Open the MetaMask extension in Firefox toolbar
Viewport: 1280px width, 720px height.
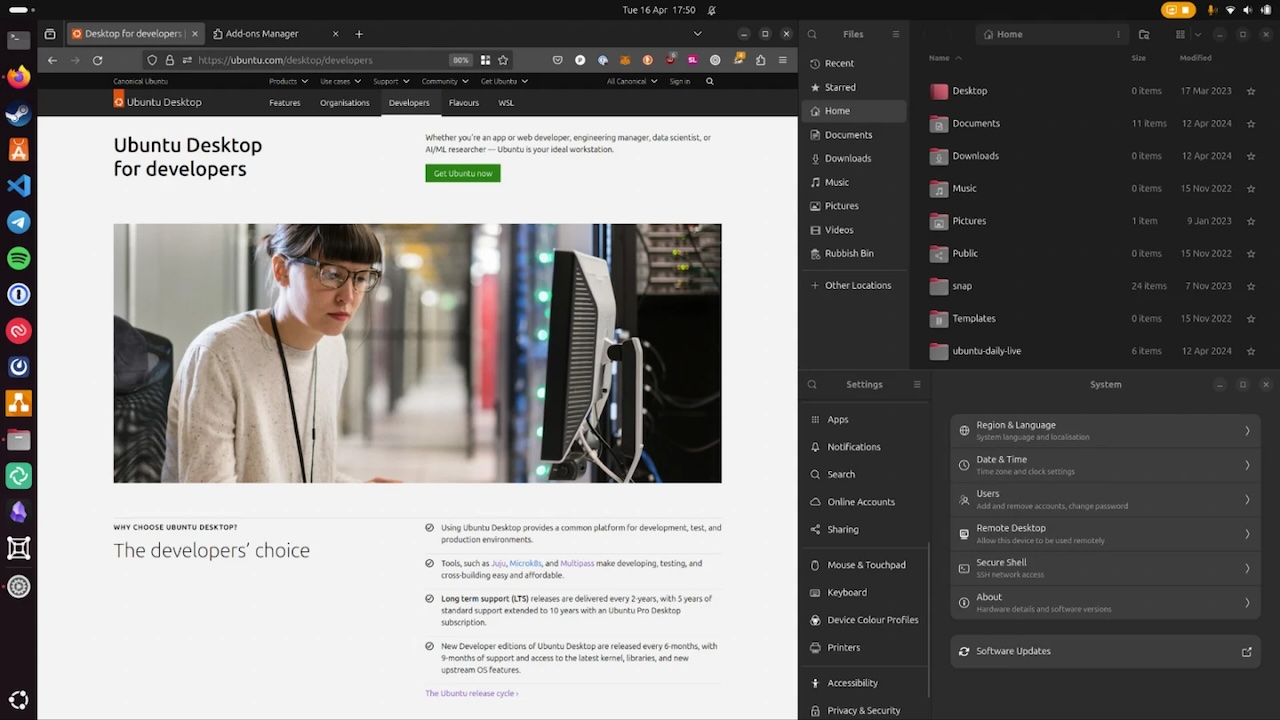(x=625, y=60)
